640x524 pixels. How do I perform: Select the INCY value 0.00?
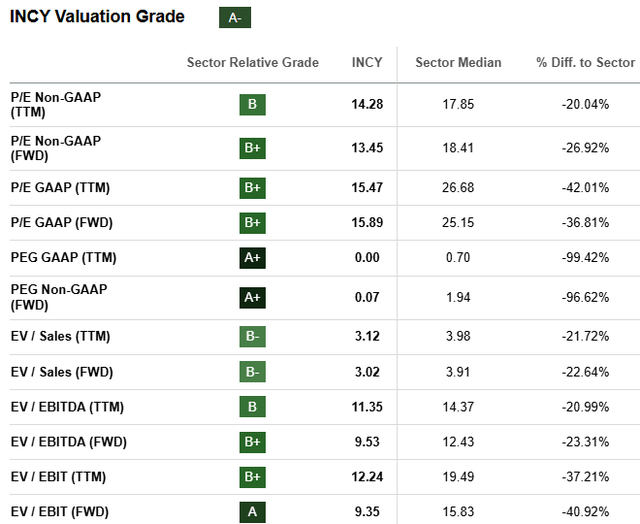point(367,258)
